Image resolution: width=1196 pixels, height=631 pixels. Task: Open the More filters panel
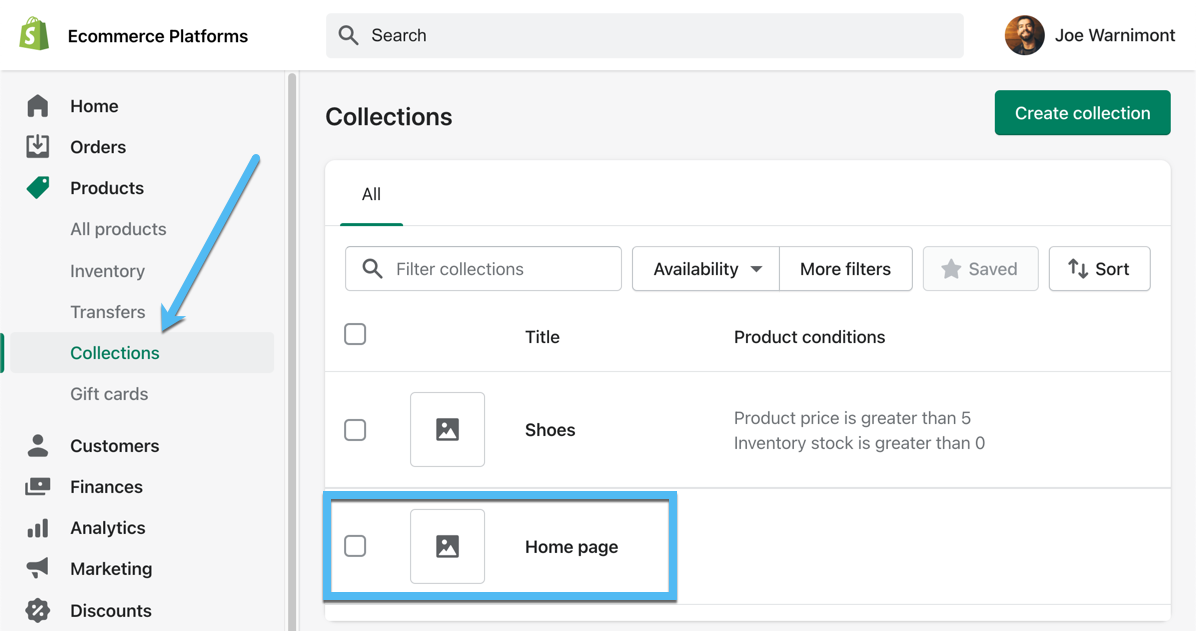click(845, 268)
